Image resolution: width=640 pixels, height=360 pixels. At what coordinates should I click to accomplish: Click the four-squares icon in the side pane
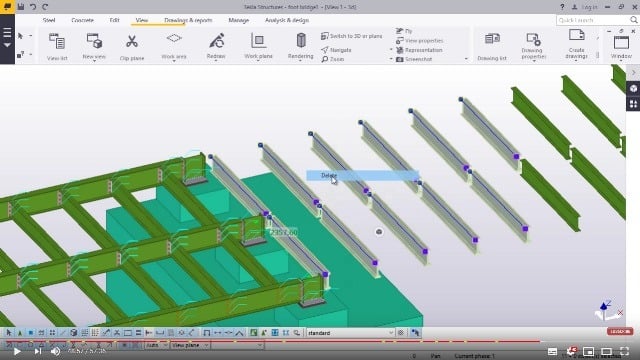[x=633, y=104]
